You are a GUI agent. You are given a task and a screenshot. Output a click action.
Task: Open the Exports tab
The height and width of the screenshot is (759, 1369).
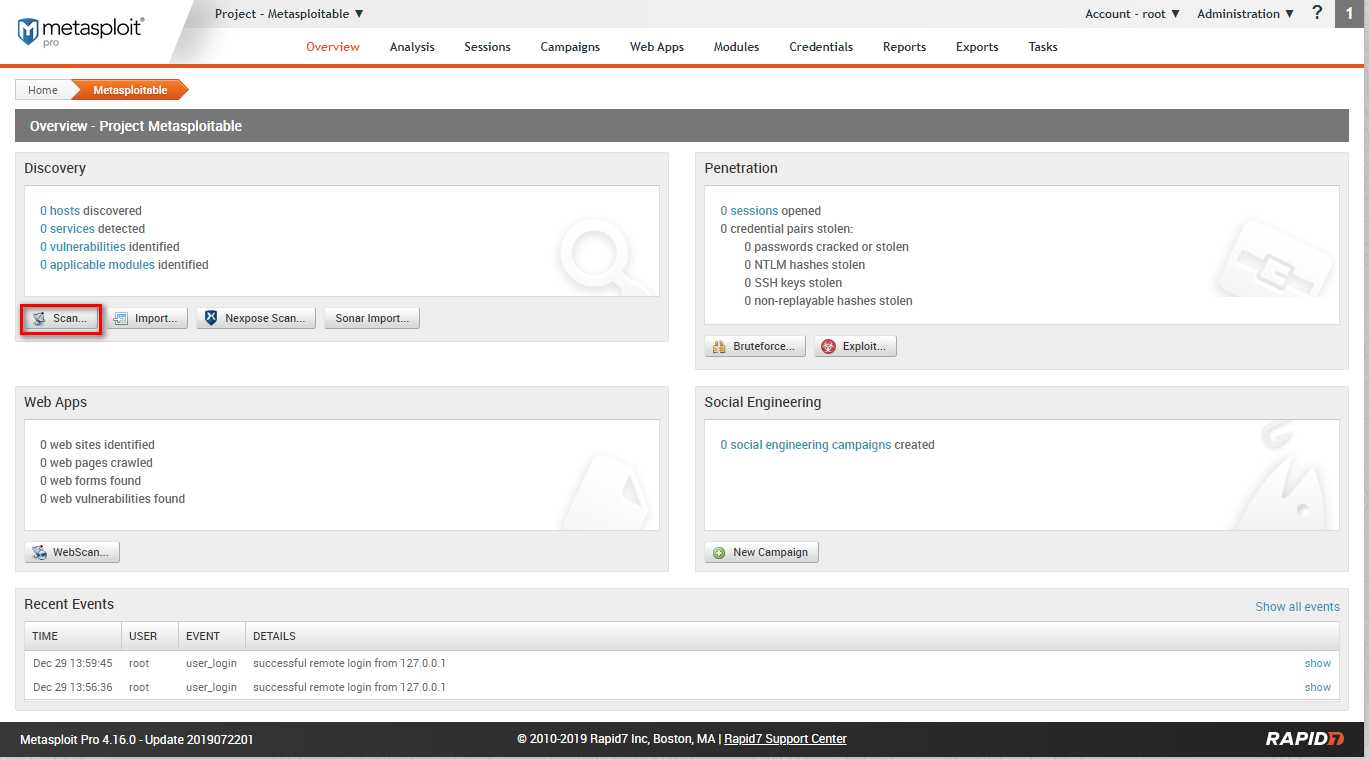[x=977, y=47]
